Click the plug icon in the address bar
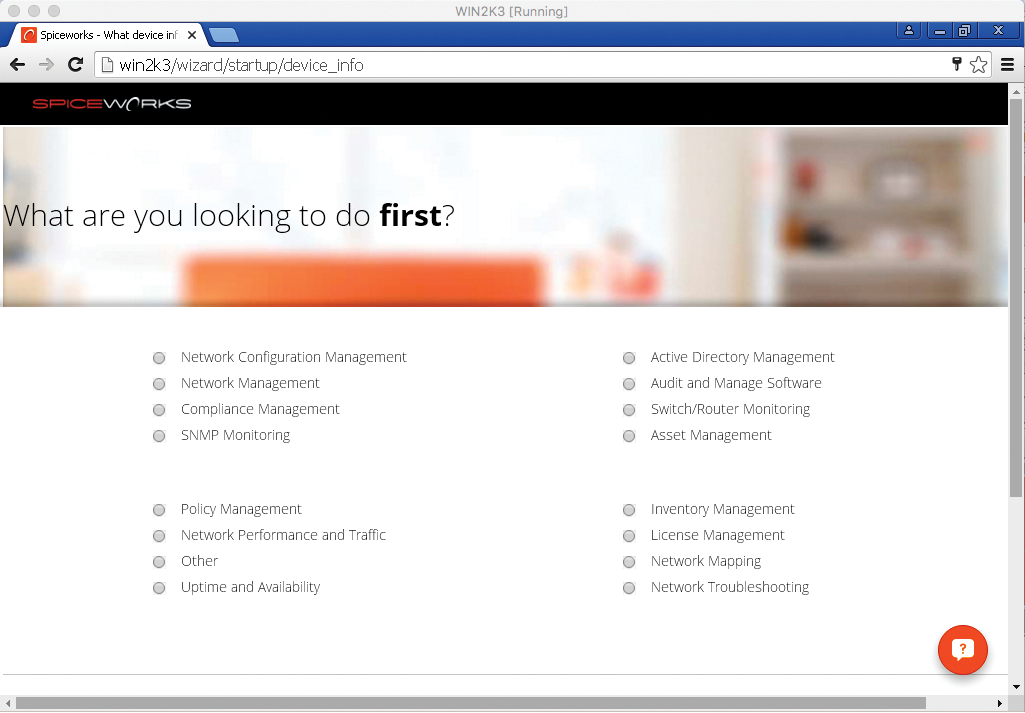The image size is (1025, 713). point(955,62)
